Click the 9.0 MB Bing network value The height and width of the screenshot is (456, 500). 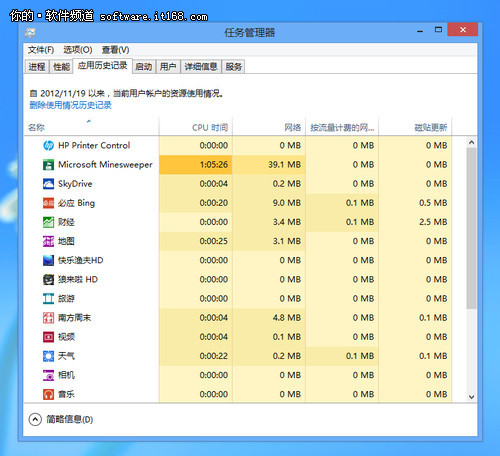287,203
